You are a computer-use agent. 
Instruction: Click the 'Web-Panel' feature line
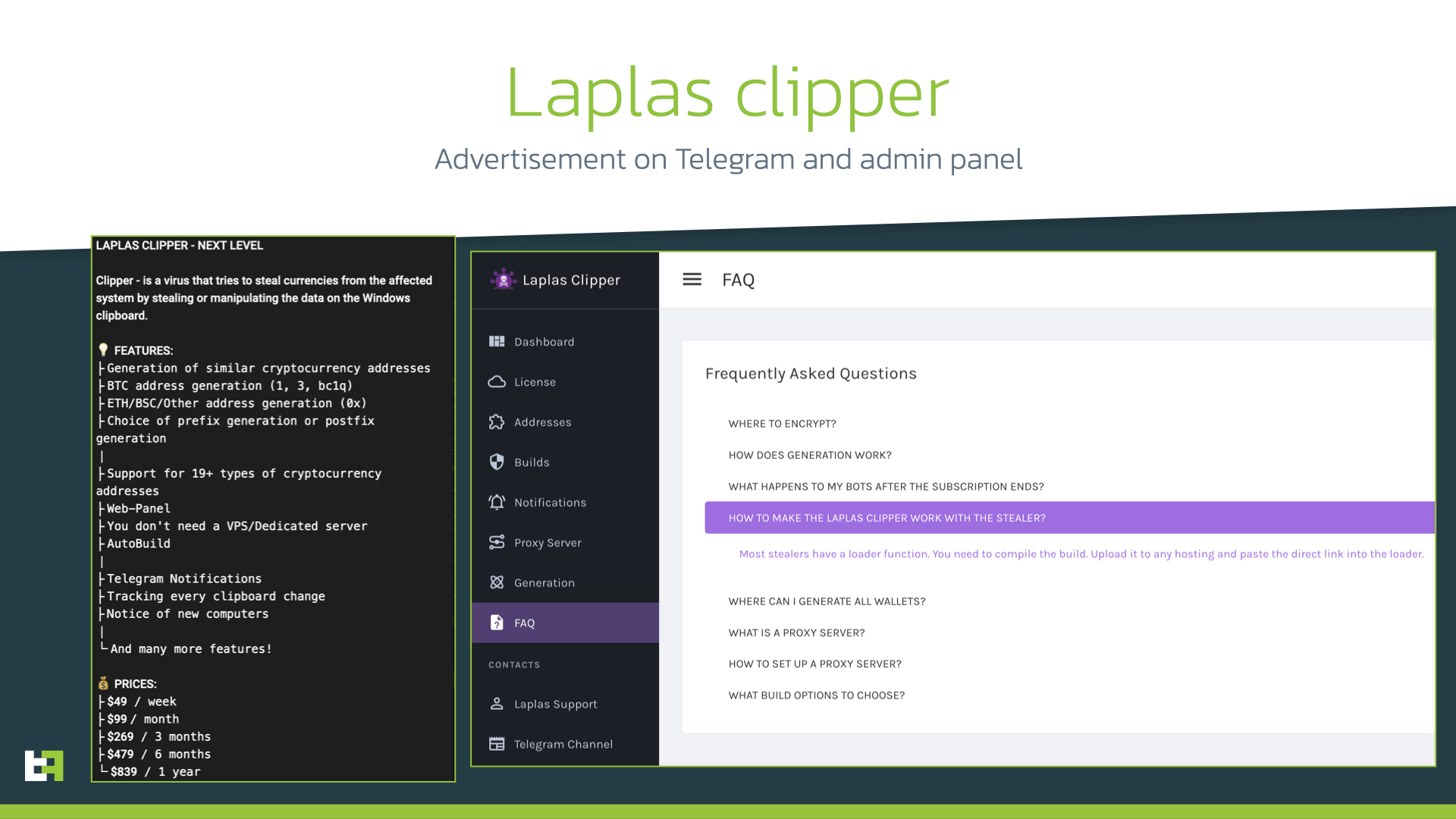pyautogui.click(x=133, y=508)
